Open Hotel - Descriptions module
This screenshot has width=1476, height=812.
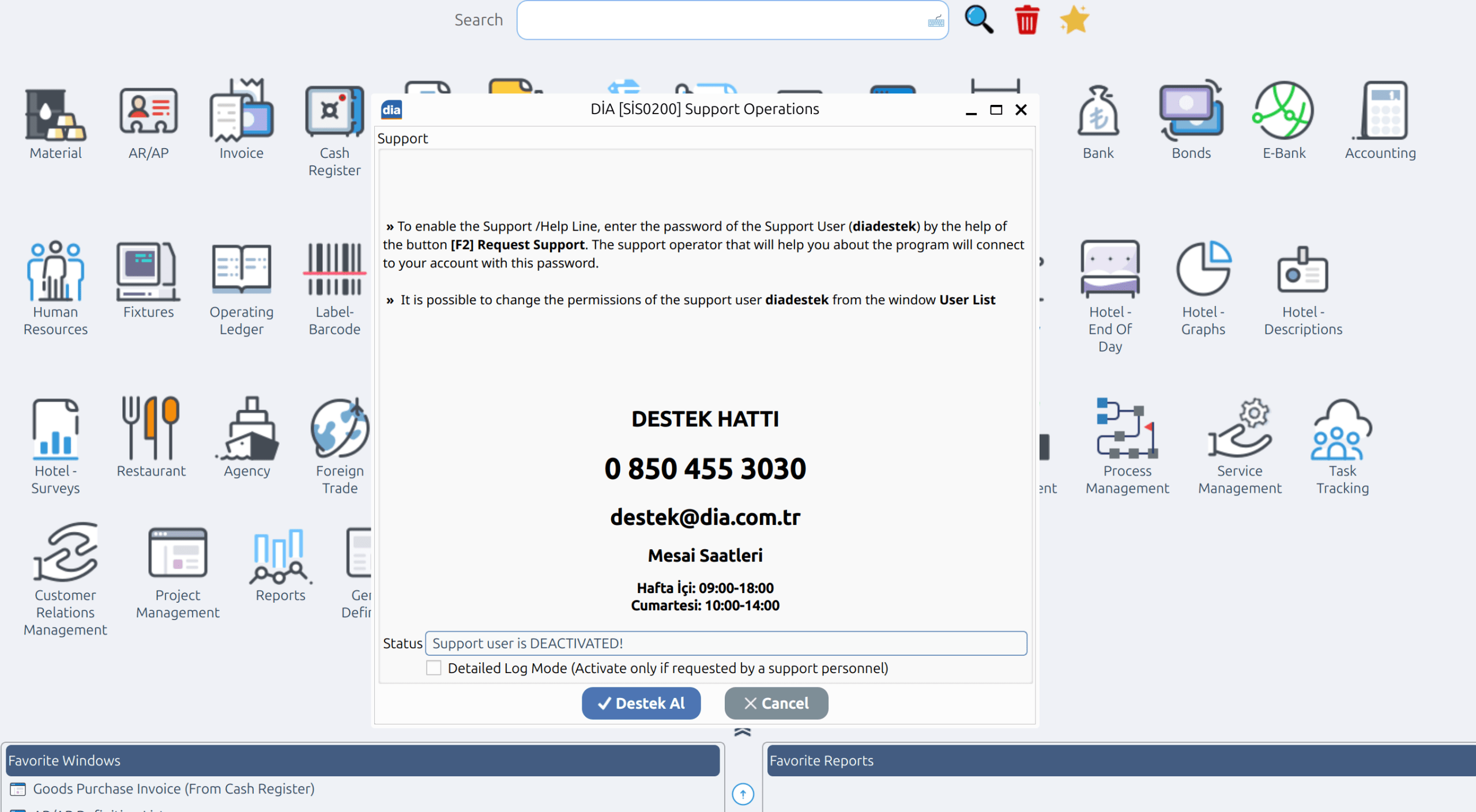pyautogui.click(x=1303, y=290)
